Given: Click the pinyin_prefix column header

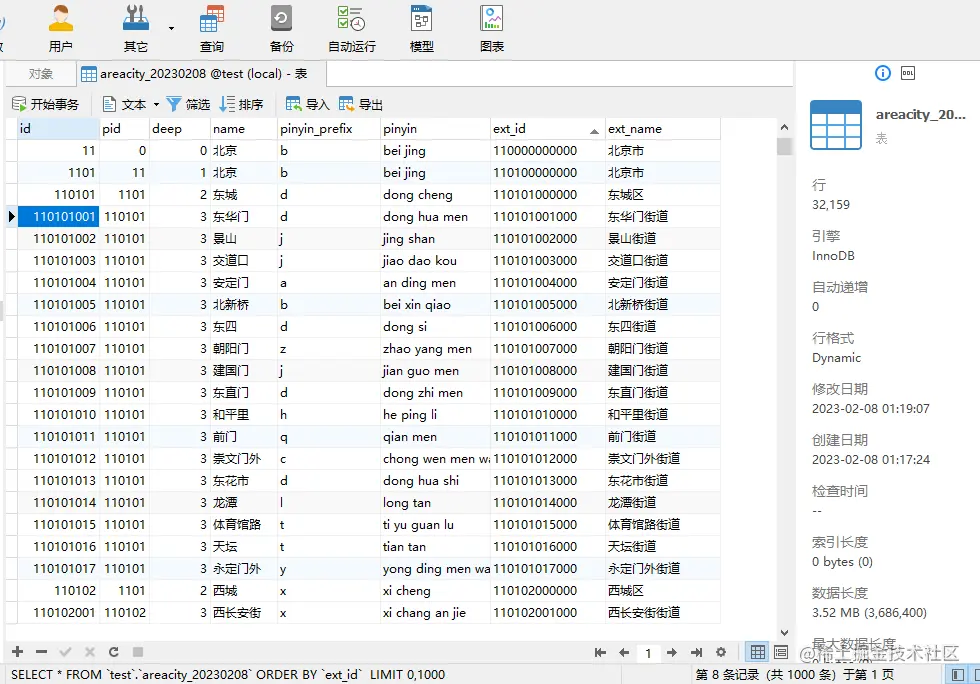Looking at the screenshot, I should (329, 129).
